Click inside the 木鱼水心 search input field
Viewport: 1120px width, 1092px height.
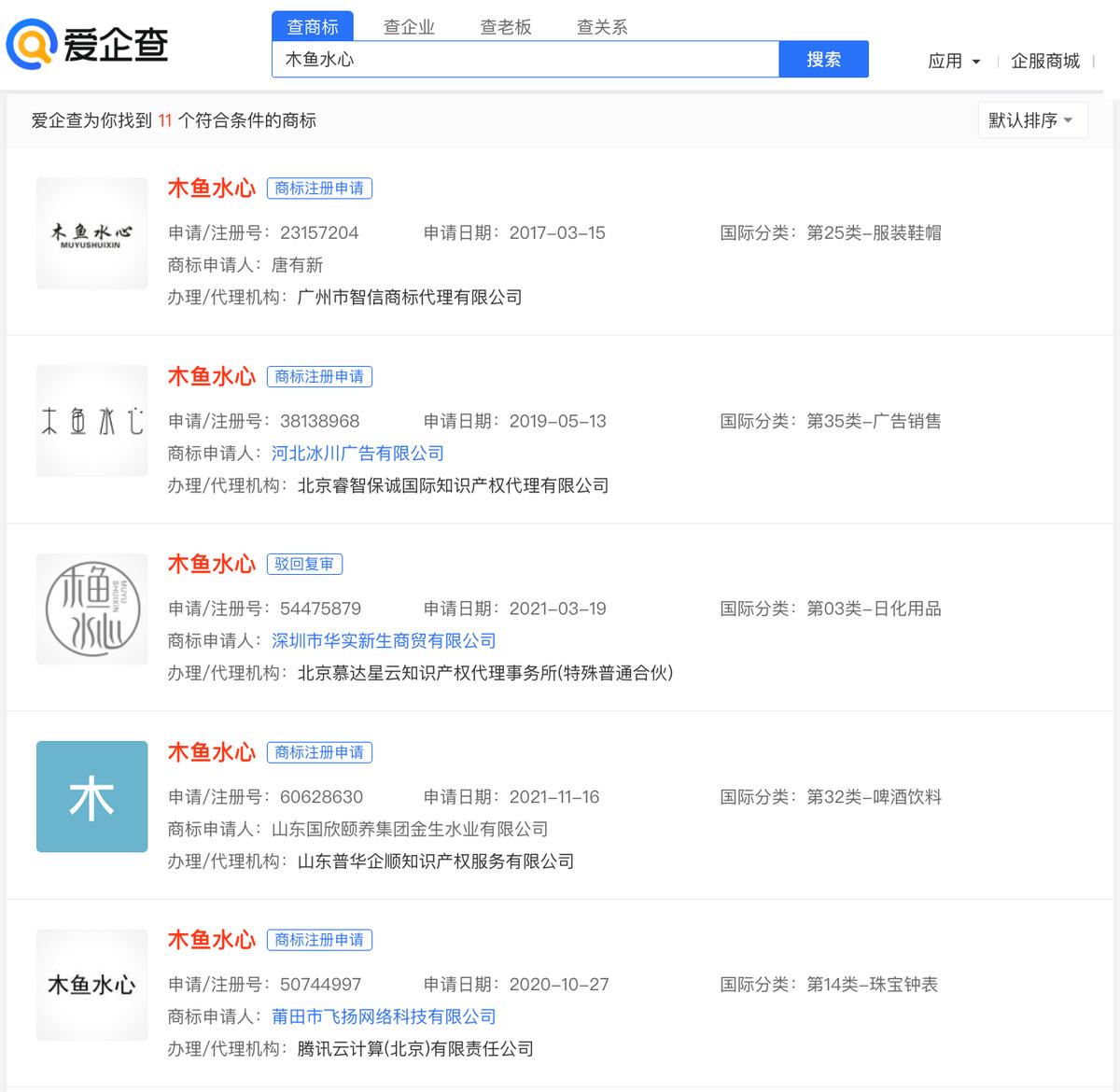click(x=523, y=59)
